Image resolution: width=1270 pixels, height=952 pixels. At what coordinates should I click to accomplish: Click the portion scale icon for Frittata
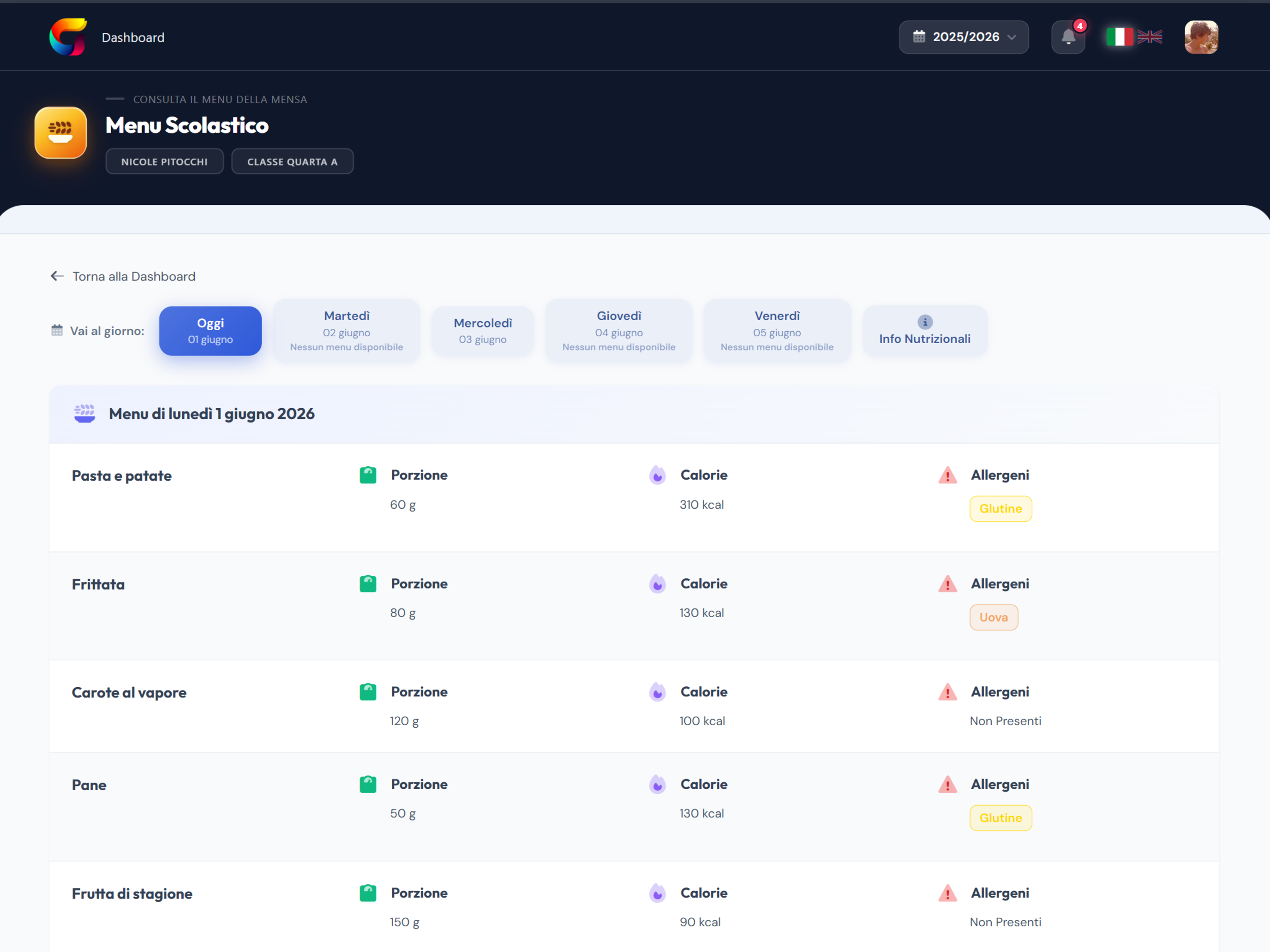coord(368,583)
